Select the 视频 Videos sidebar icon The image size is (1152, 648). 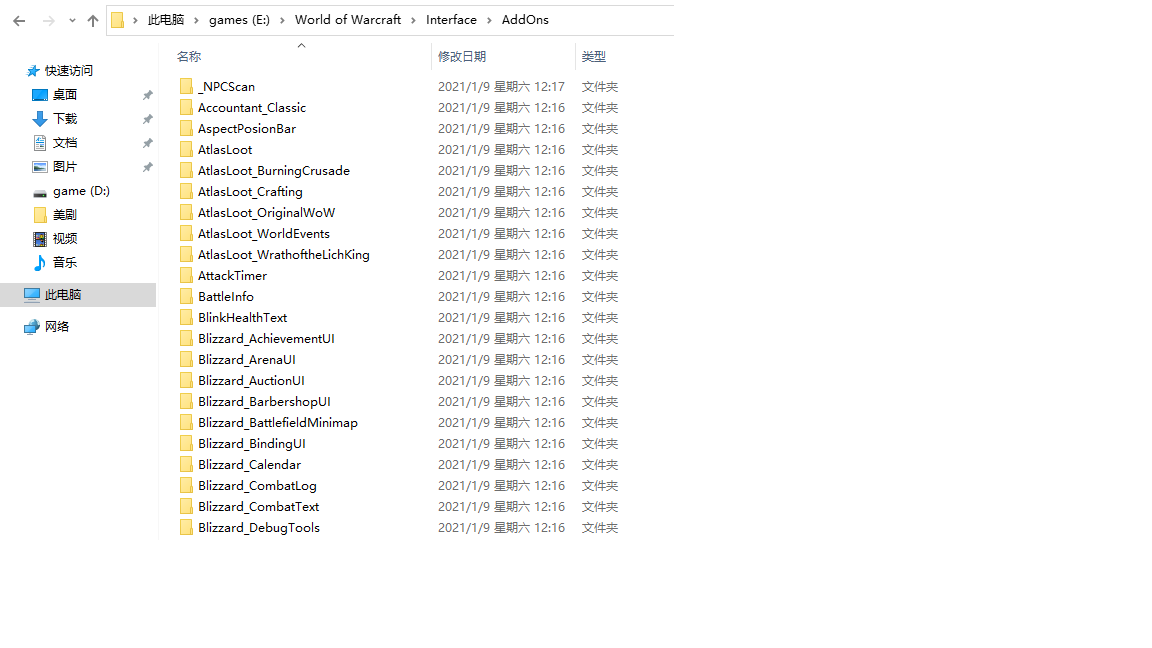tap(40, 239)
